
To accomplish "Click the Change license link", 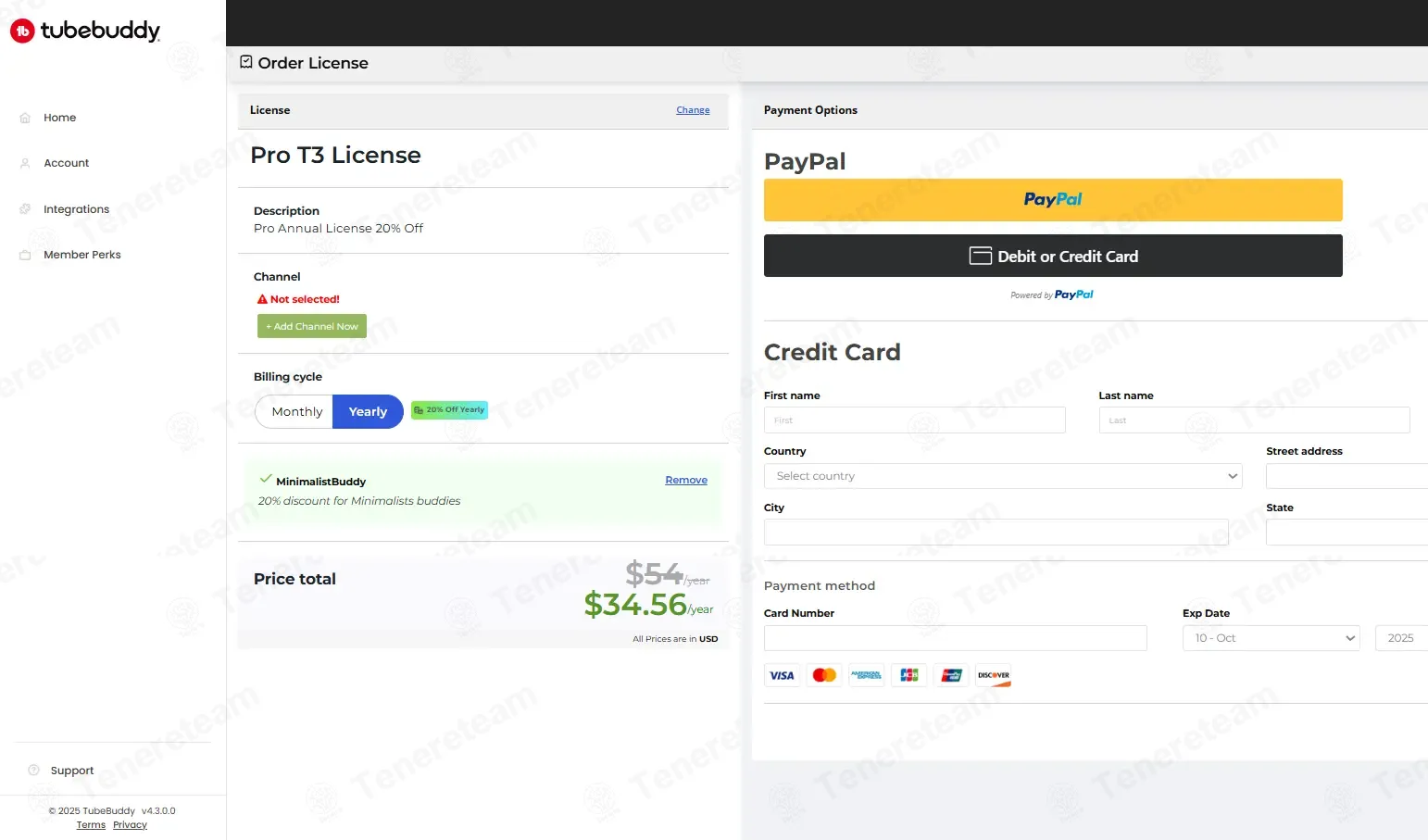I will (x=693, y=110).
